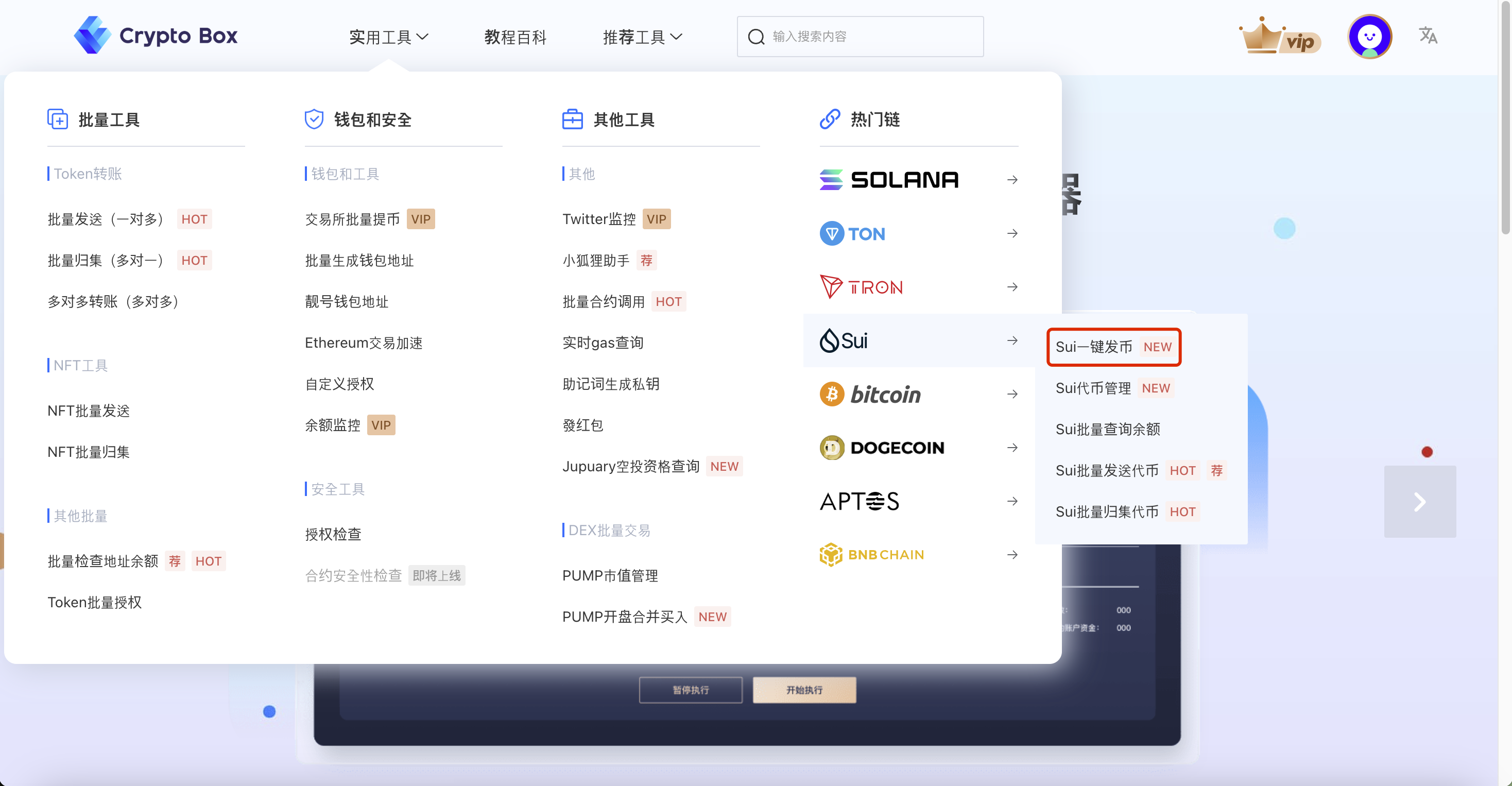Open PUMP开盘合并买入 link
The height and width of the screenshot is (786, 1512).
(646, 617)
